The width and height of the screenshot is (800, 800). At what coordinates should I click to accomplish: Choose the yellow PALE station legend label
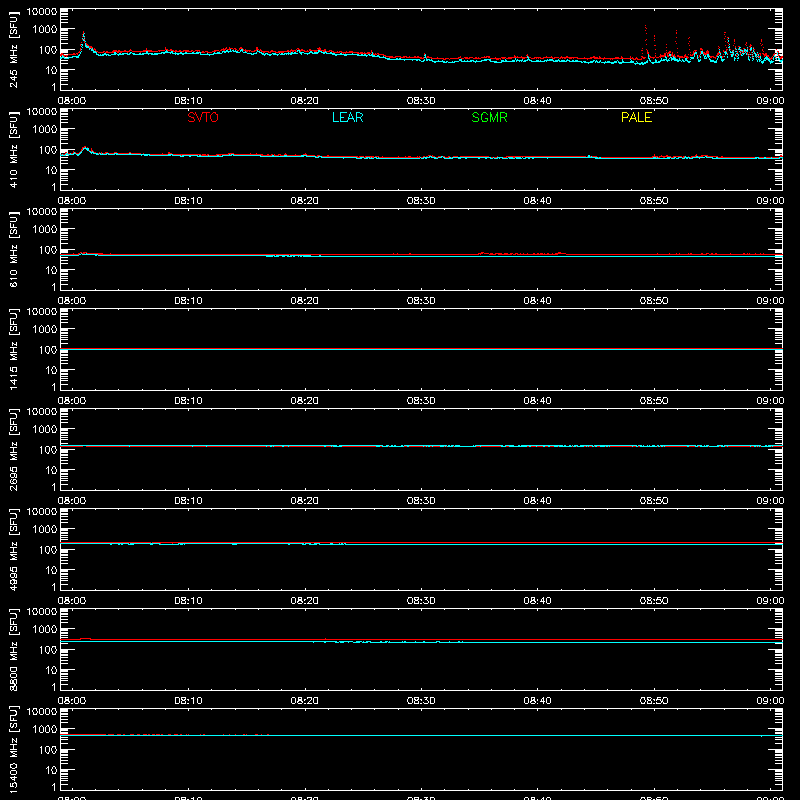[x=636, y=117]
